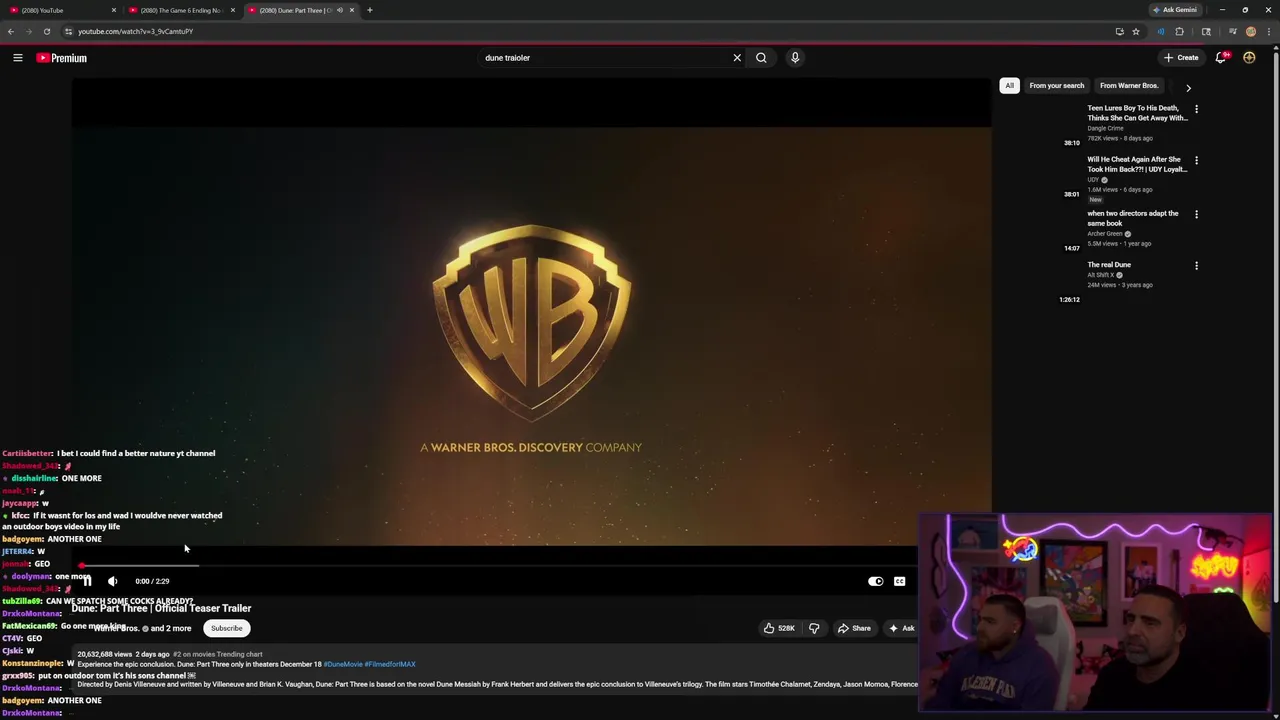1280x720 pixels.
Task: Run search with the magnifier button
Action: [x=761, y=58]
